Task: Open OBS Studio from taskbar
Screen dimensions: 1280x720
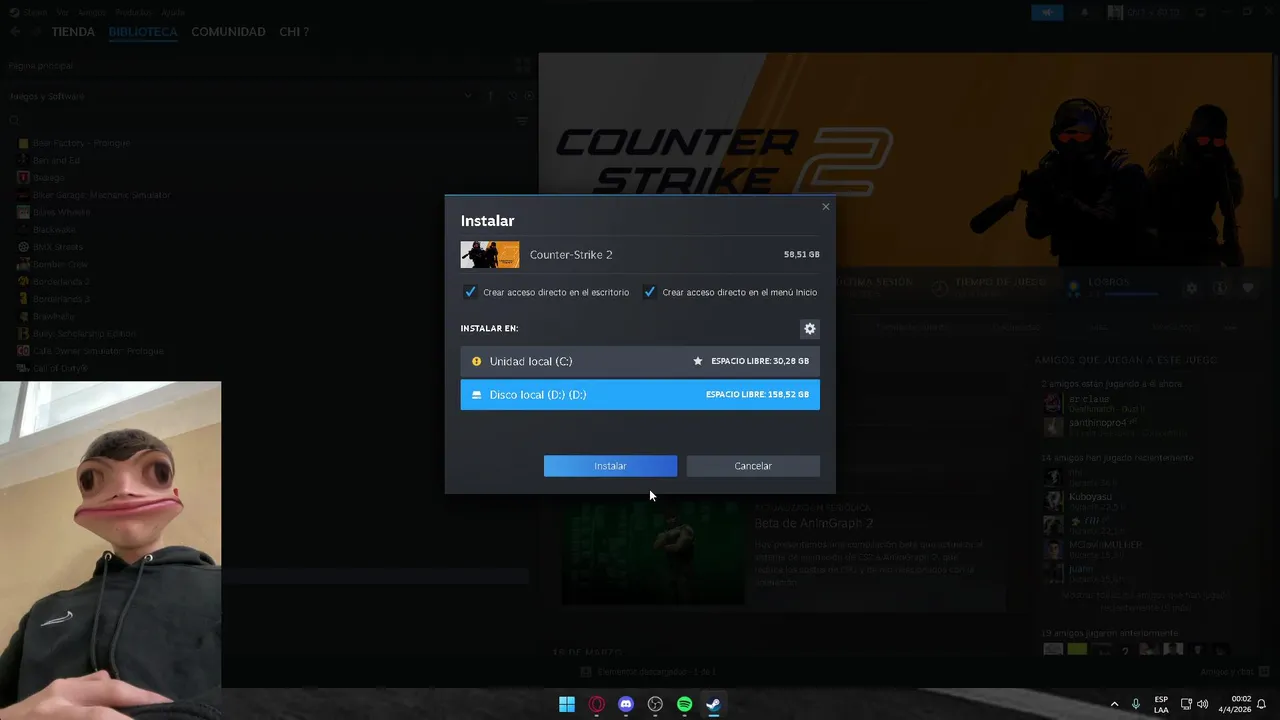Action: point(655,704)
